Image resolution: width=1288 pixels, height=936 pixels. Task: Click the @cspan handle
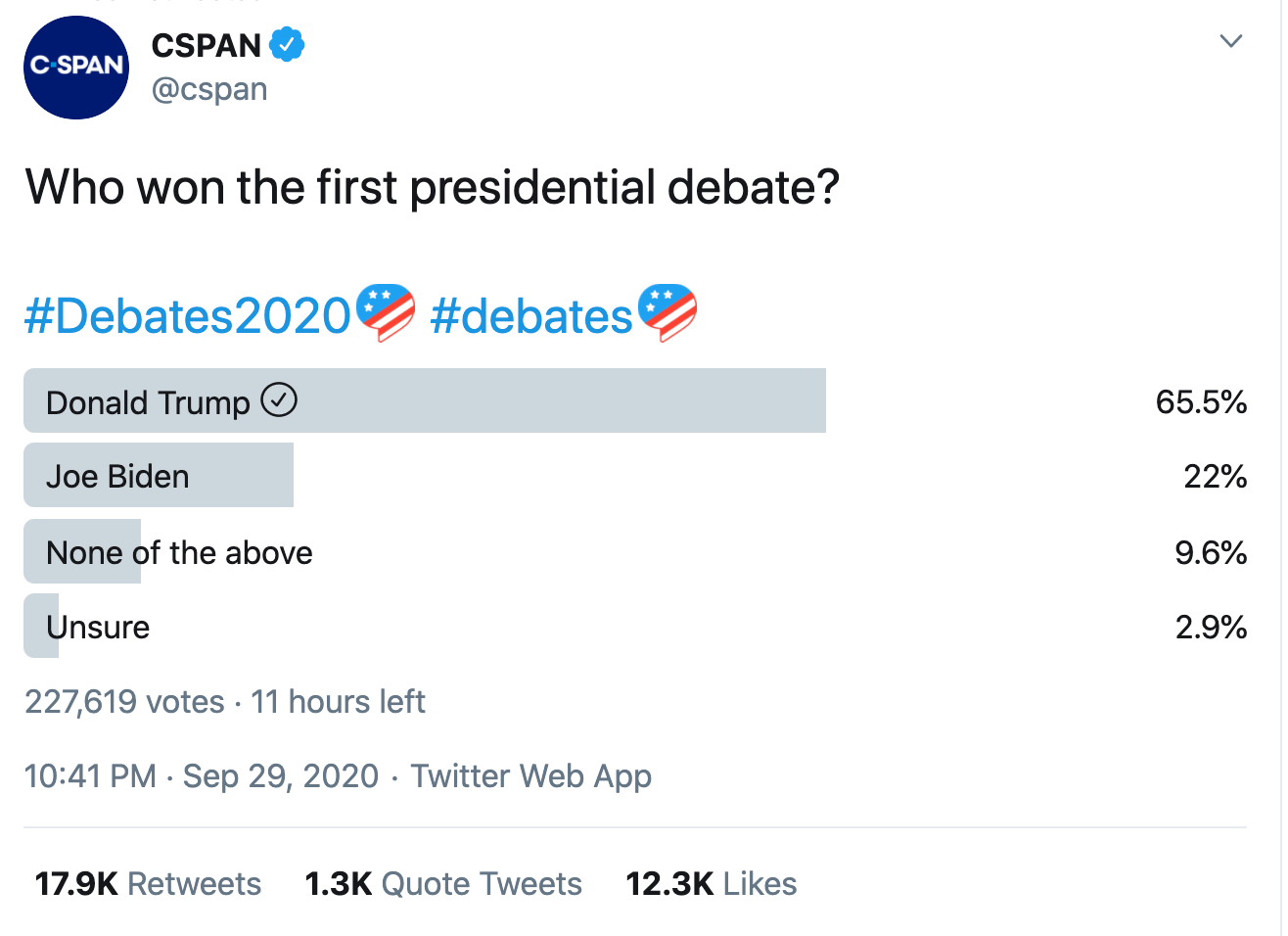209,89
